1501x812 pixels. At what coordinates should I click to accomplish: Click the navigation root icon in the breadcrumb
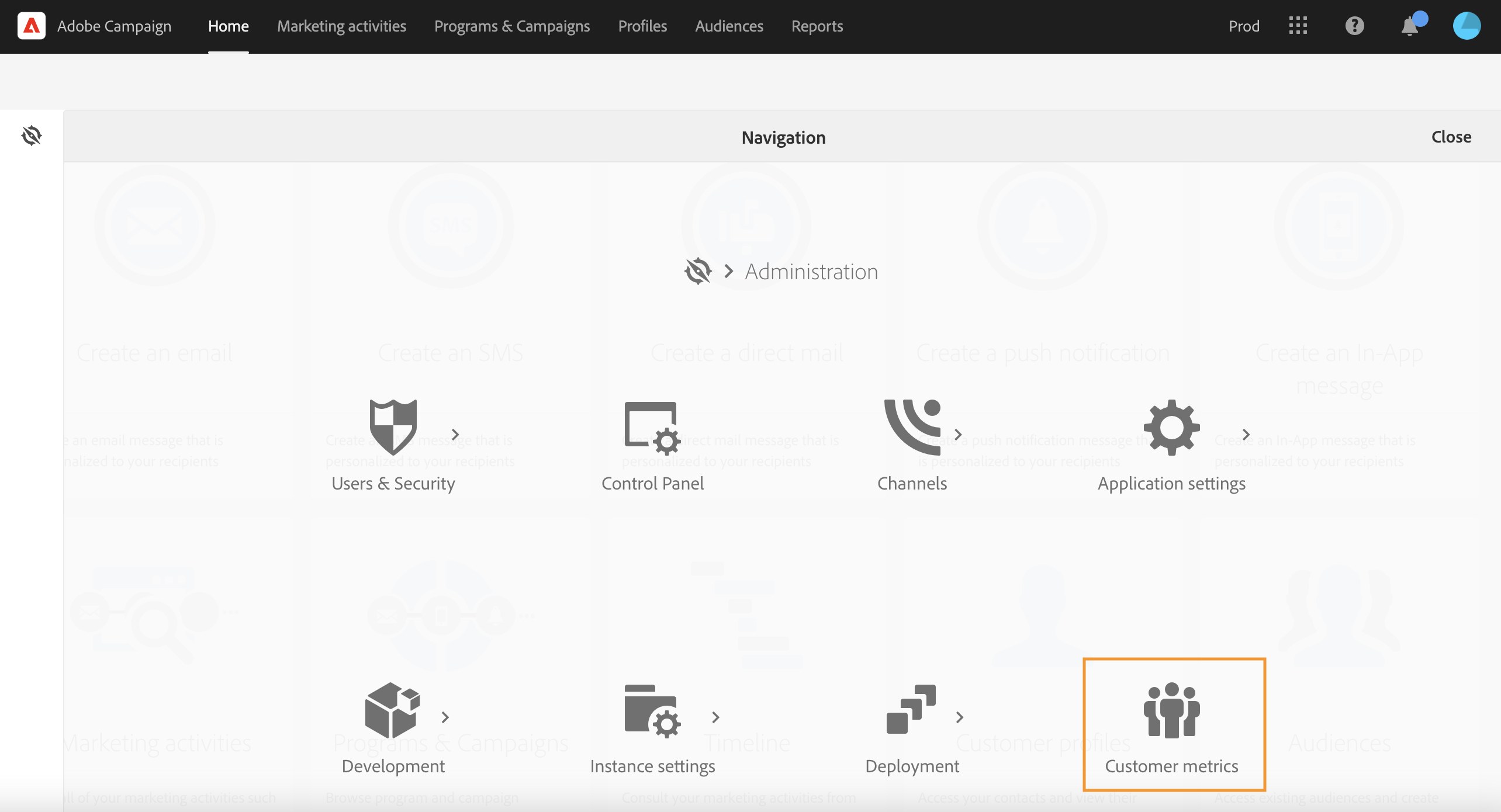click(698, 272)
